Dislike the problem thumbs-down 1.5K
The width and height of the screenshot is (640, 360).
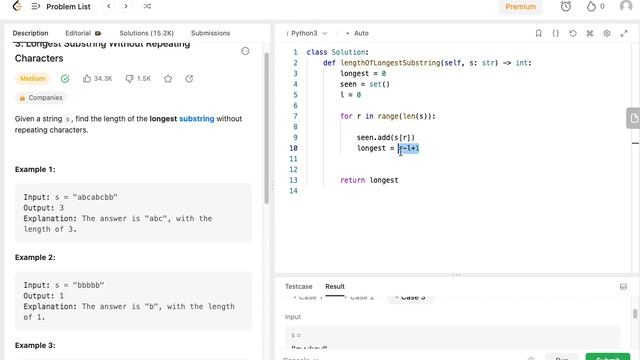138,78
